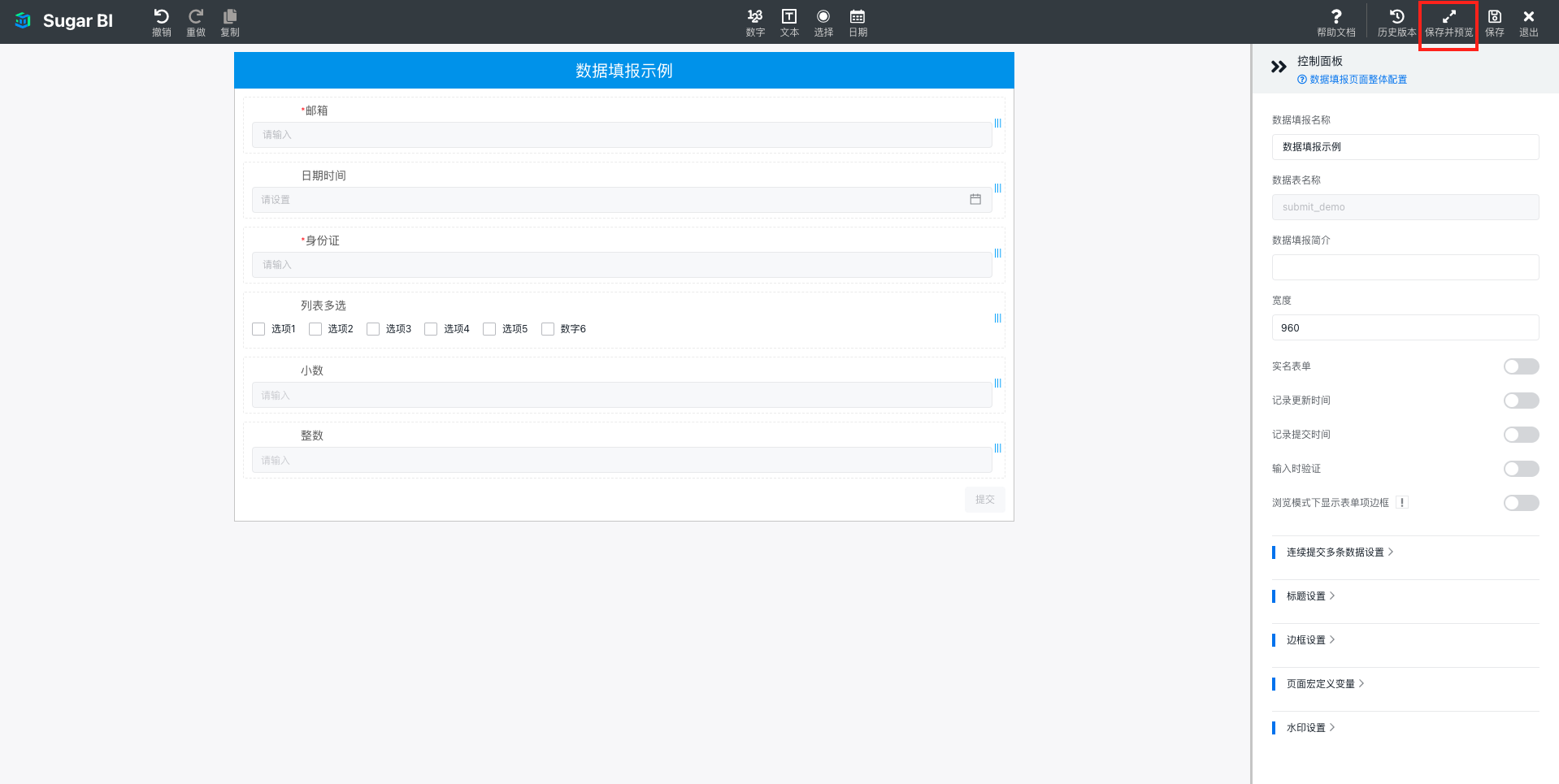Enable the 实名表单 toggle

(x=1521, y=366)
